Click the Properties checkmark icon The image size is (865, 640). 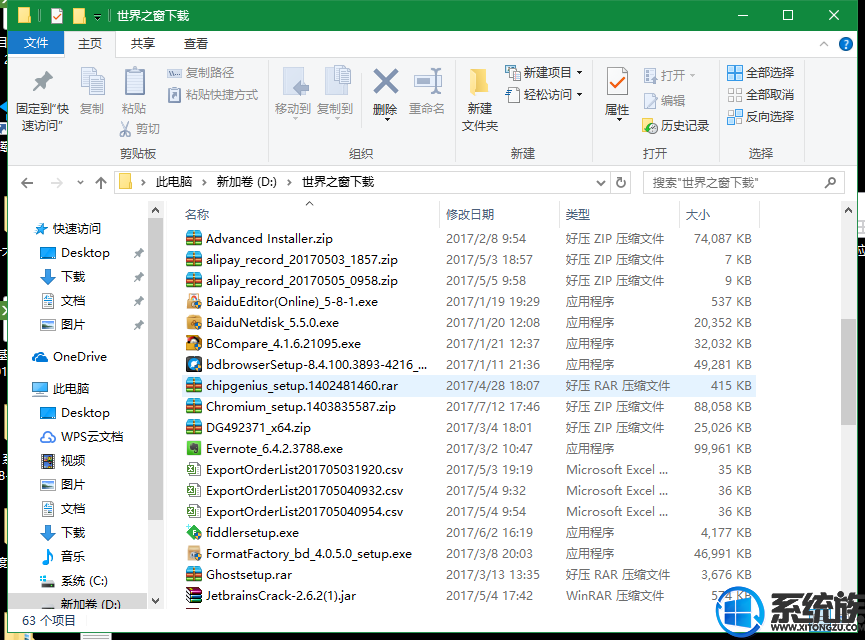click(617, 83)
